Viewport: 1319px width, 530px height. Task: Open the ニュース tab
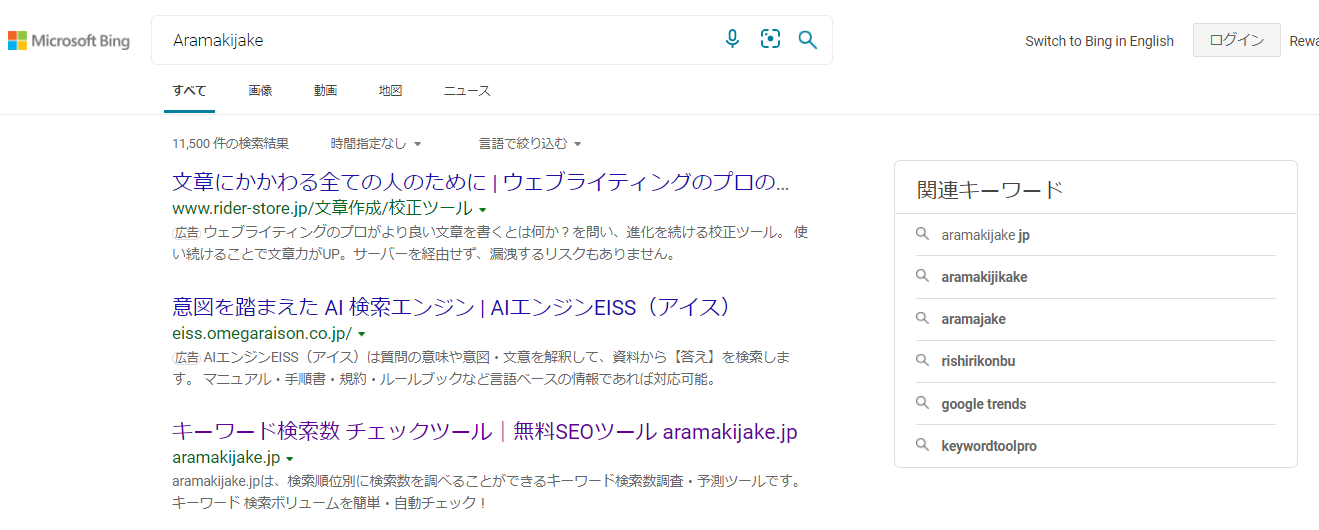(x=467, y=91)
